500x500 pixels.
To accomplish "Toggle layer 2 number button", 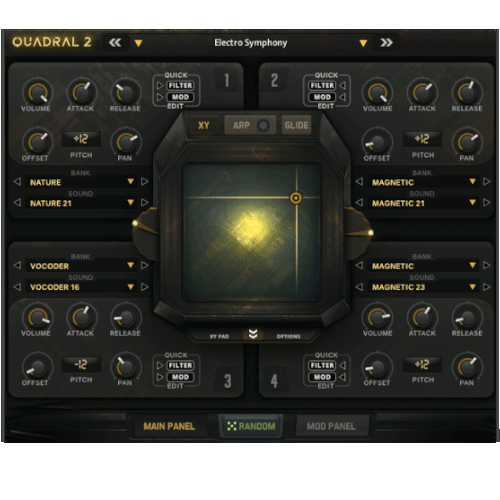I will pos(274,80).
